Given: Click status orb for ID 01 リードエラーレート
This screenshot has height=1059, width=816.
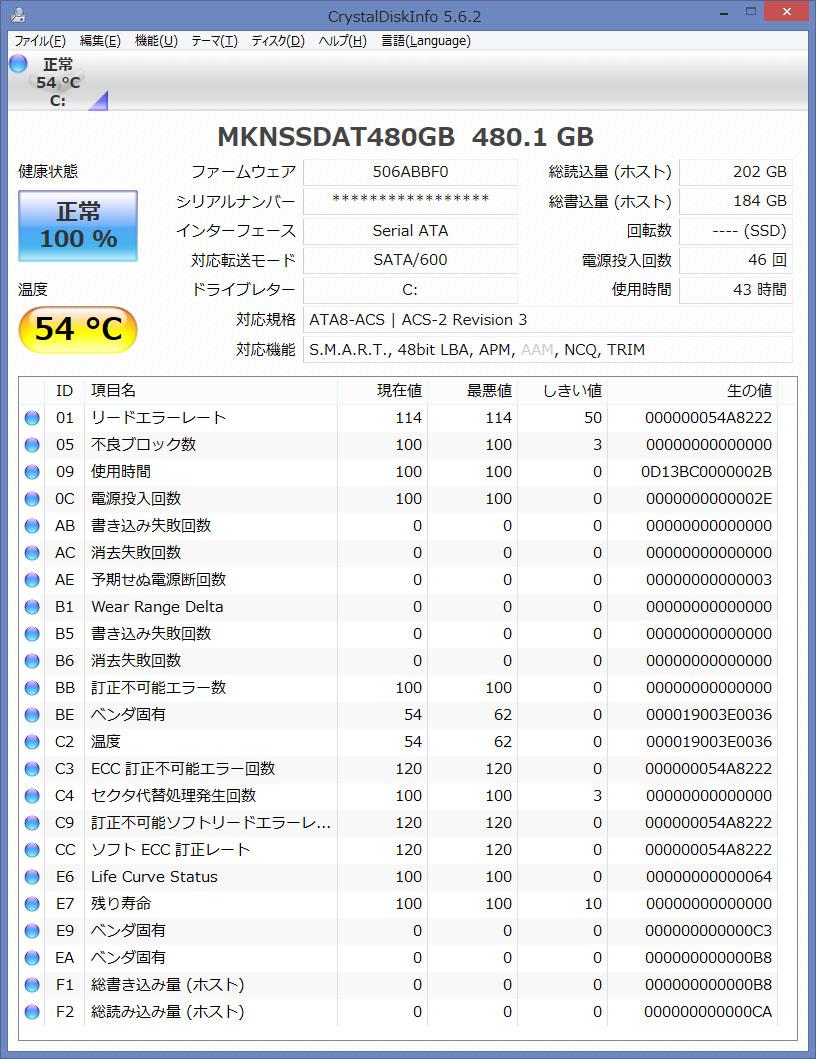Looking at the screenshot, I should point(32,417).
